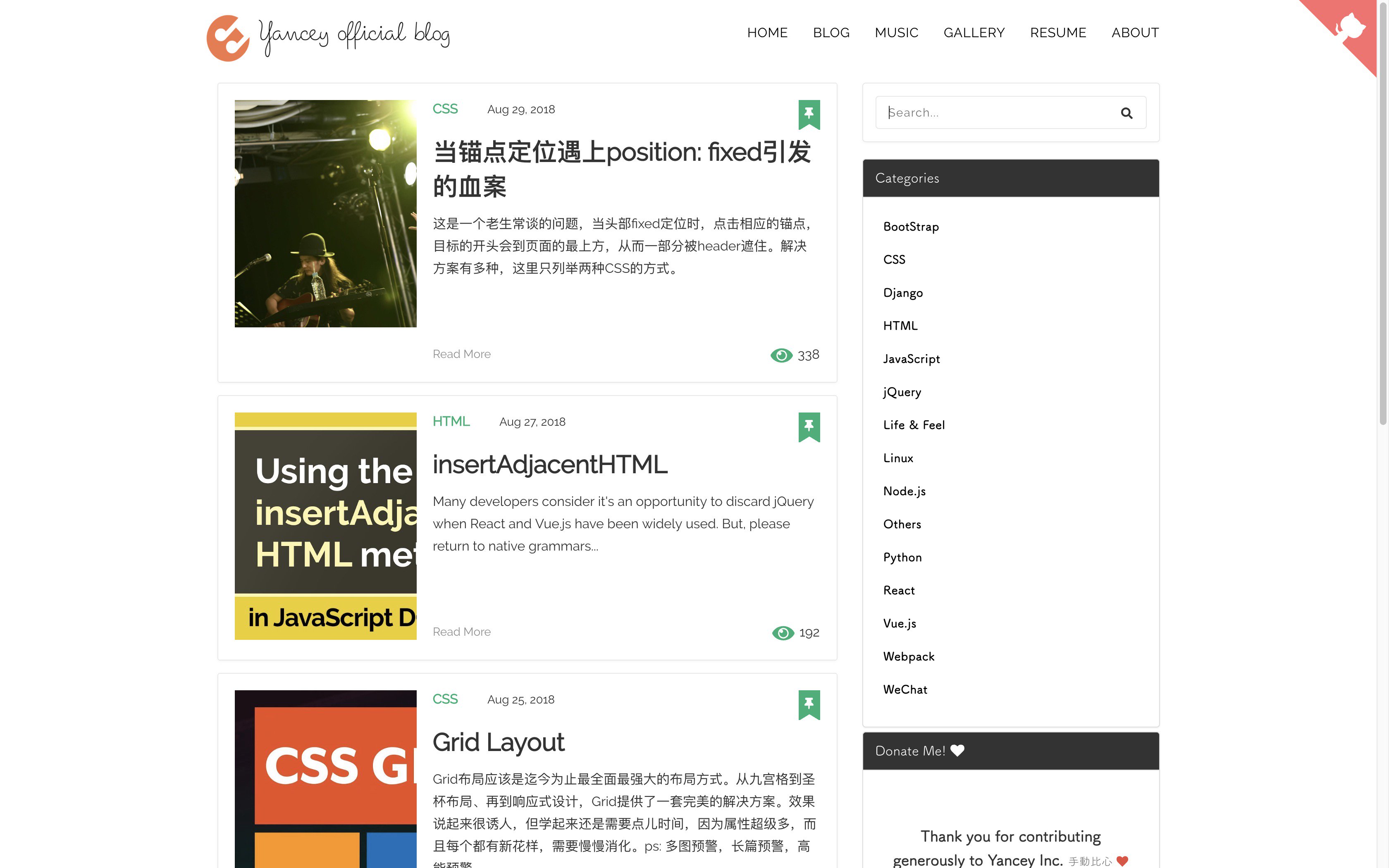This screenshot has width=1389, height=868.
Task: Open the Vue.js category
Action: point(900,623)
